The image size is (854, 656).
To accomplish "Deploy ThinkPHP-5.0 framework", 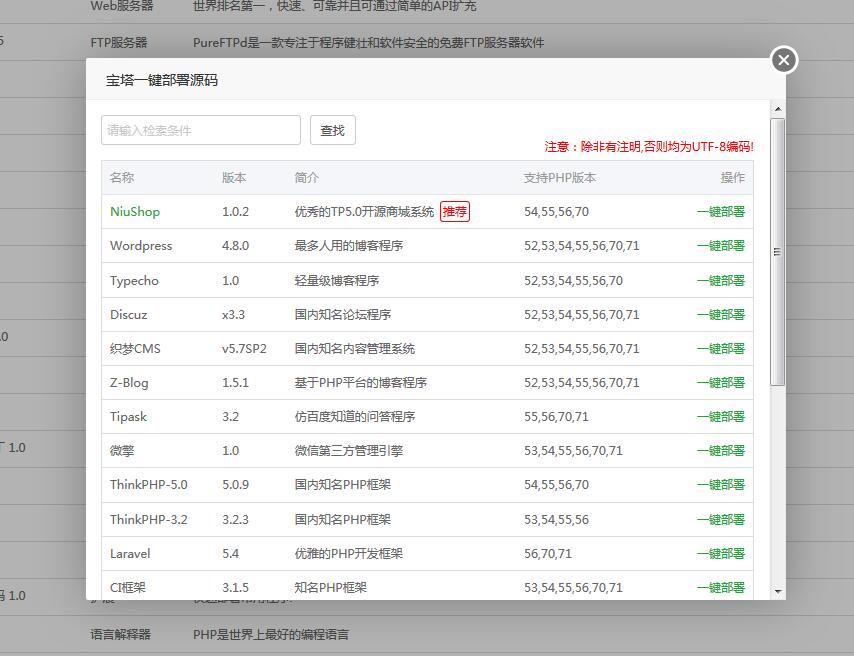I will coord(722,485).
